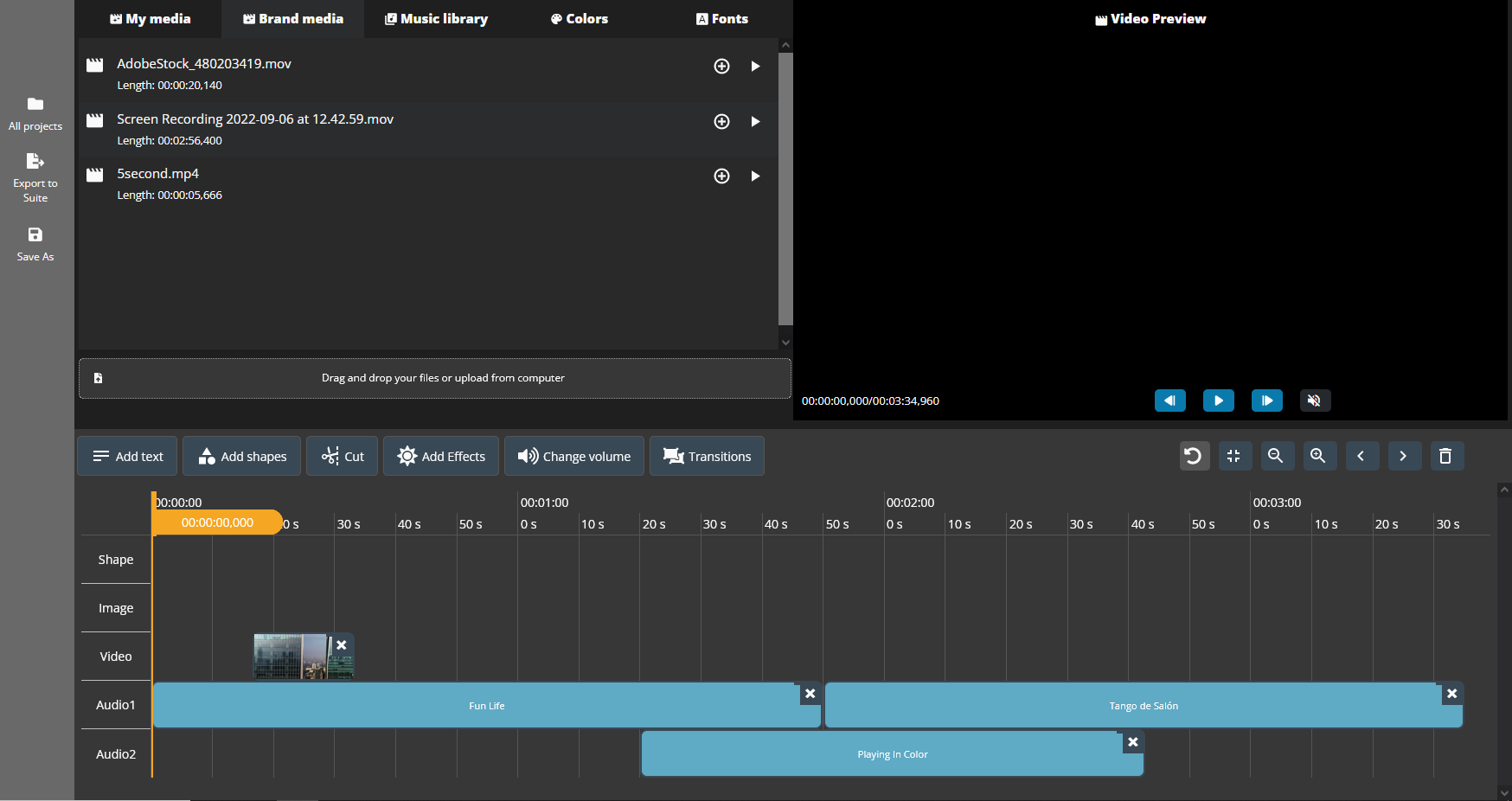This screenshot has width=1512, height=801.
Task: Remove the Fun Life audio clip
Action: pos(810,694)
